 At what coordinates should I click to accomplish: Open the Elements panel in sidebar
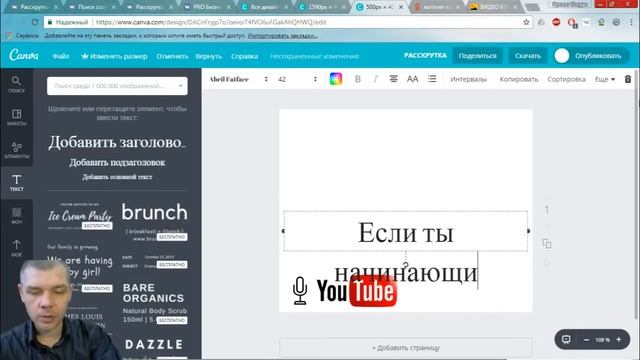[16, 150]
